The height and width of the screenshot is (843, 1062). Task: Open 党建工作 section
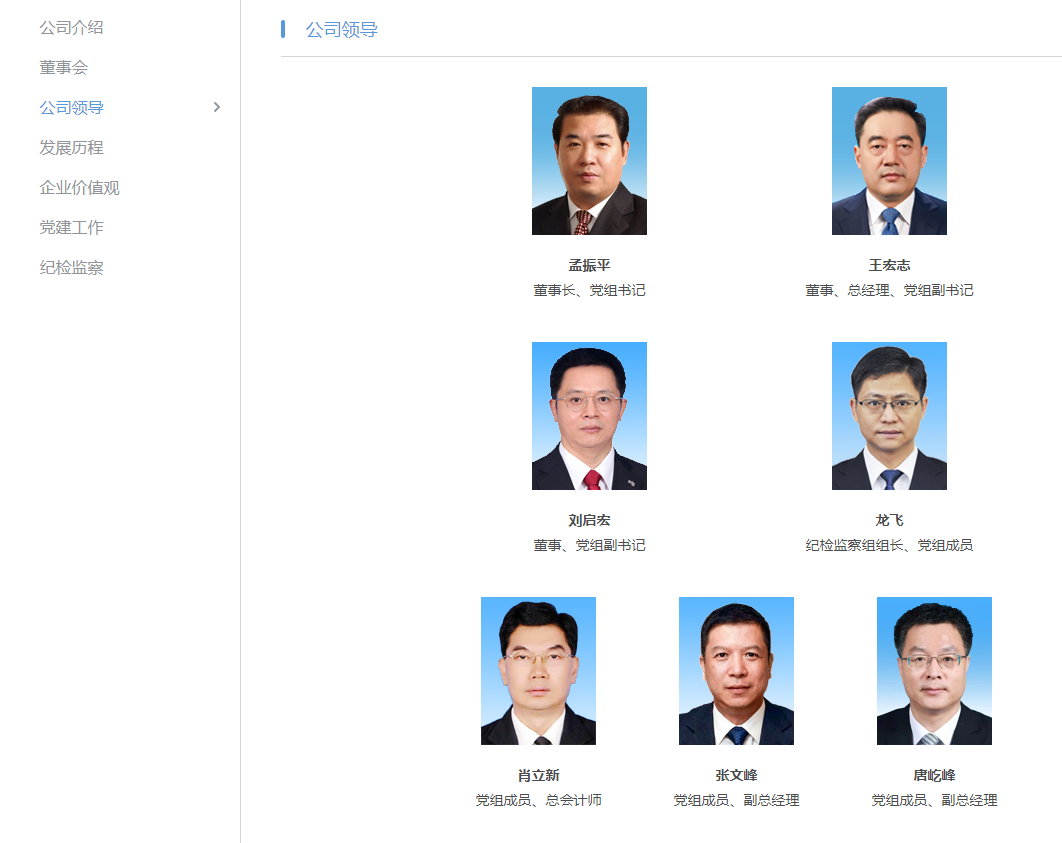pyautogui.click(x=71, y=228)
